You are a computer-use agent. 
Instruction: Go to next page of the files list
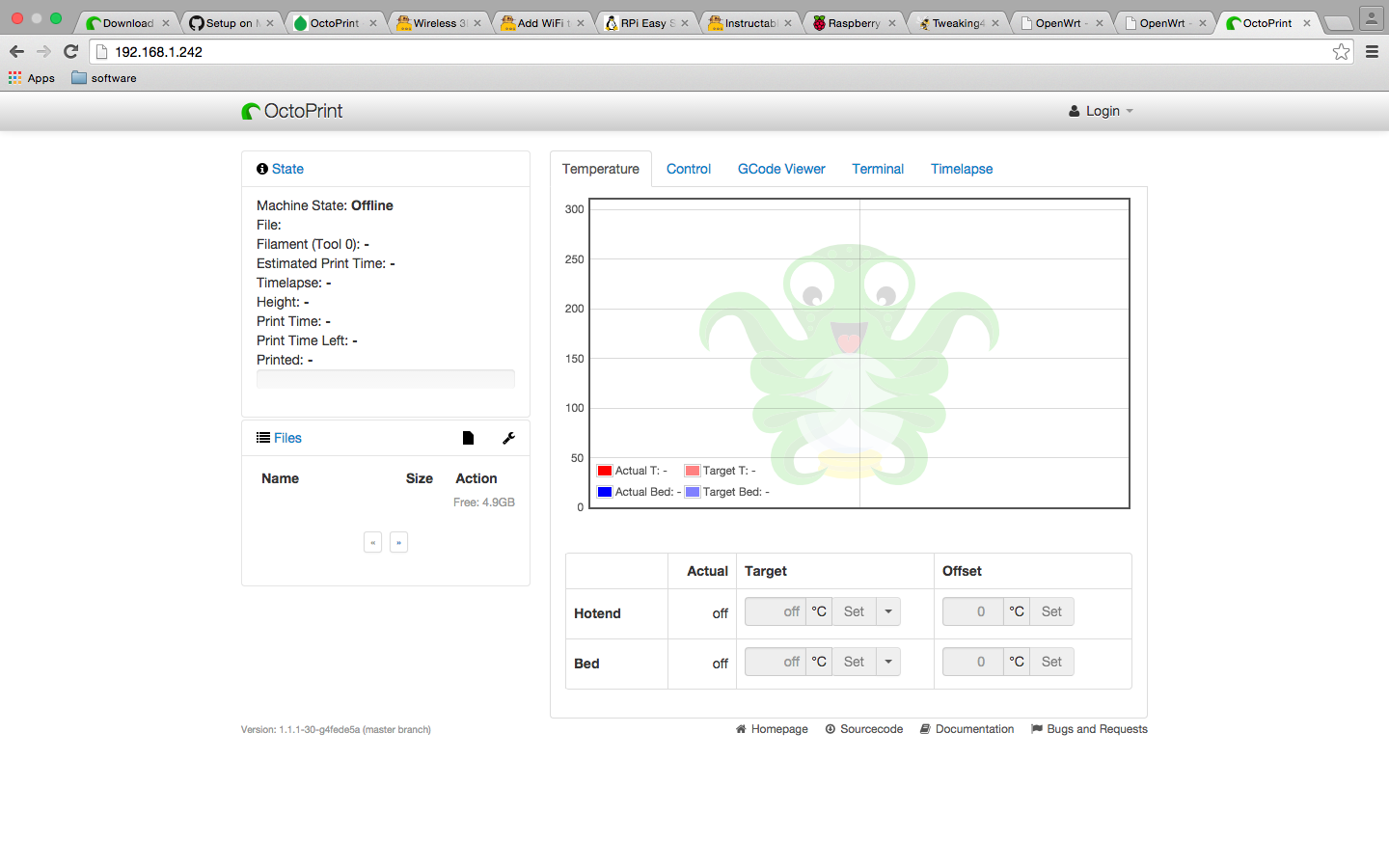click(398, 542)
